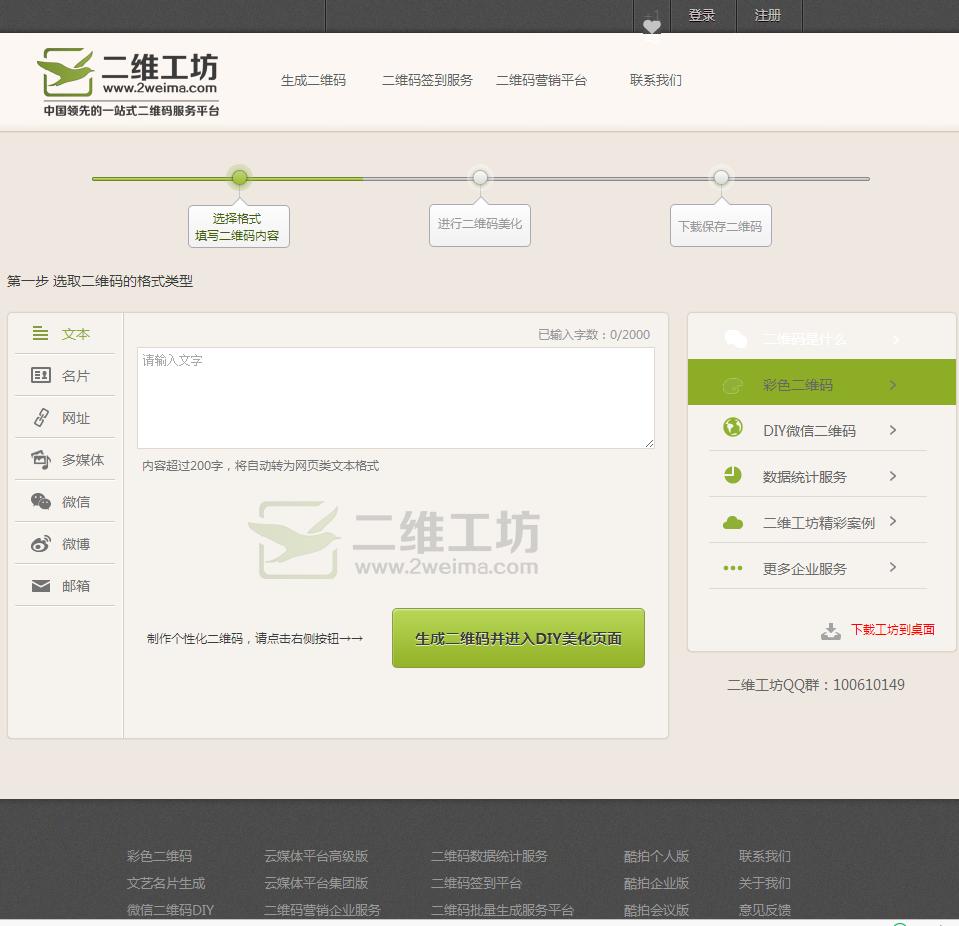The width and height of the screenshot is (959, 926).
Task: Select the 多媒体 media icon
Action: [x=41, y=459]
